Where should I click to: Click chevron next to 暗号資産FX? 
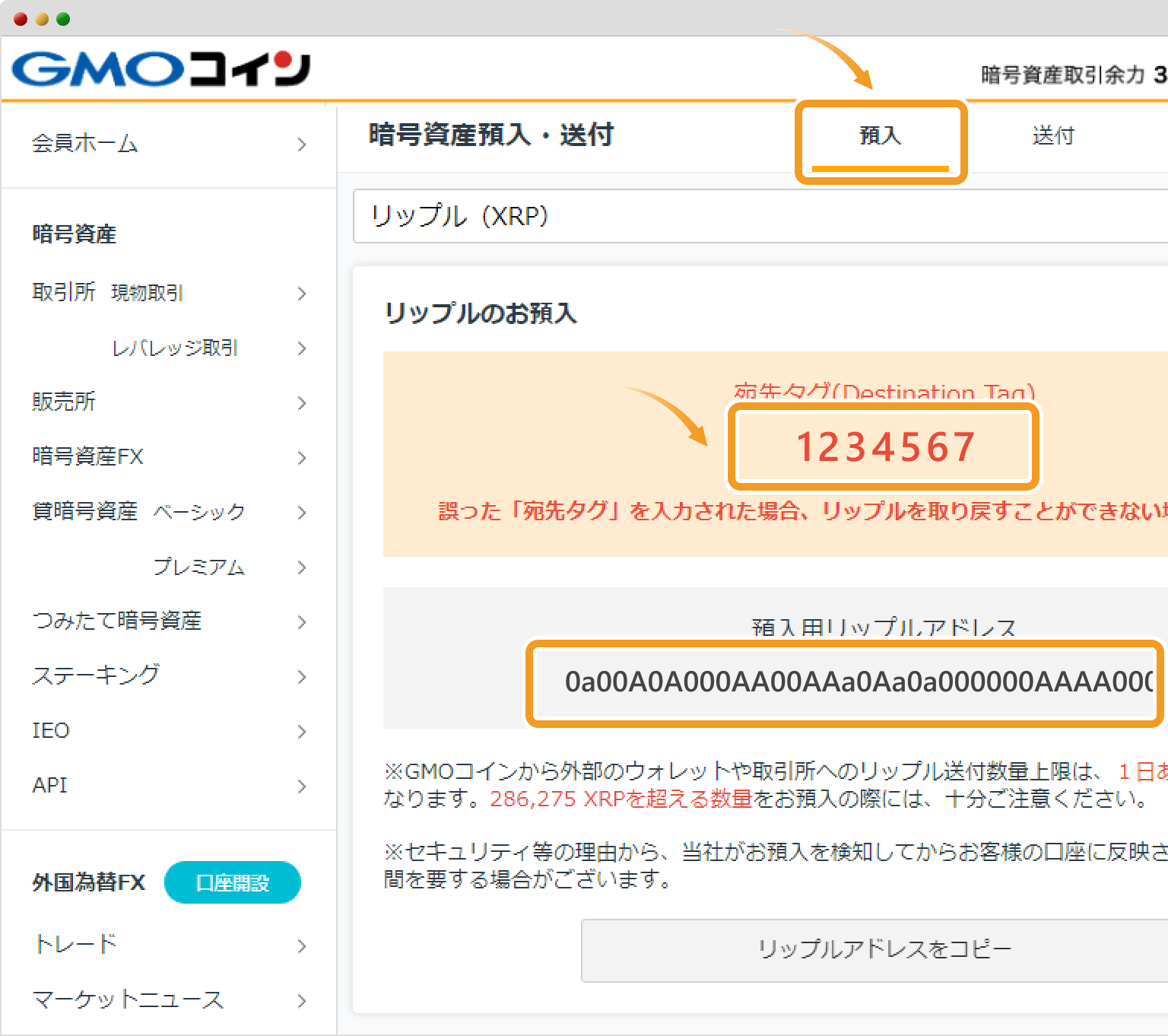point(302,458)
